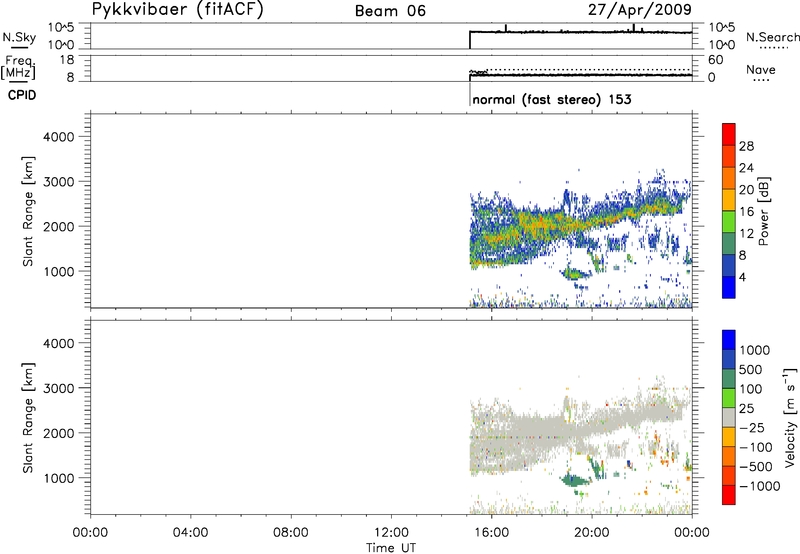Click the orange 24 dB power swatch
This screenshot has height=554, width=800.
pyautogui.click(x=729, y=178)
